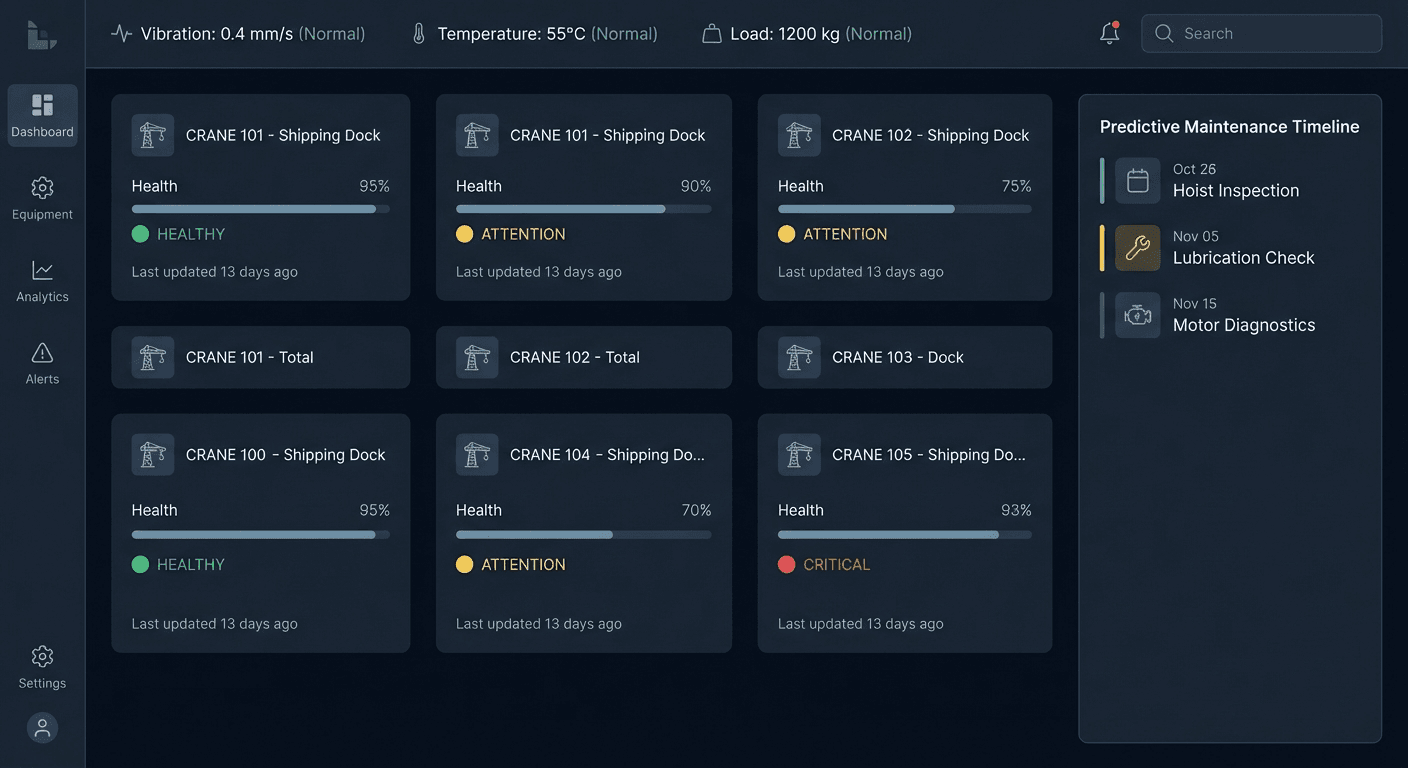The image size is (1408, 768).
Task: Open the Alerts warning triangle icon
Action: 42,353
